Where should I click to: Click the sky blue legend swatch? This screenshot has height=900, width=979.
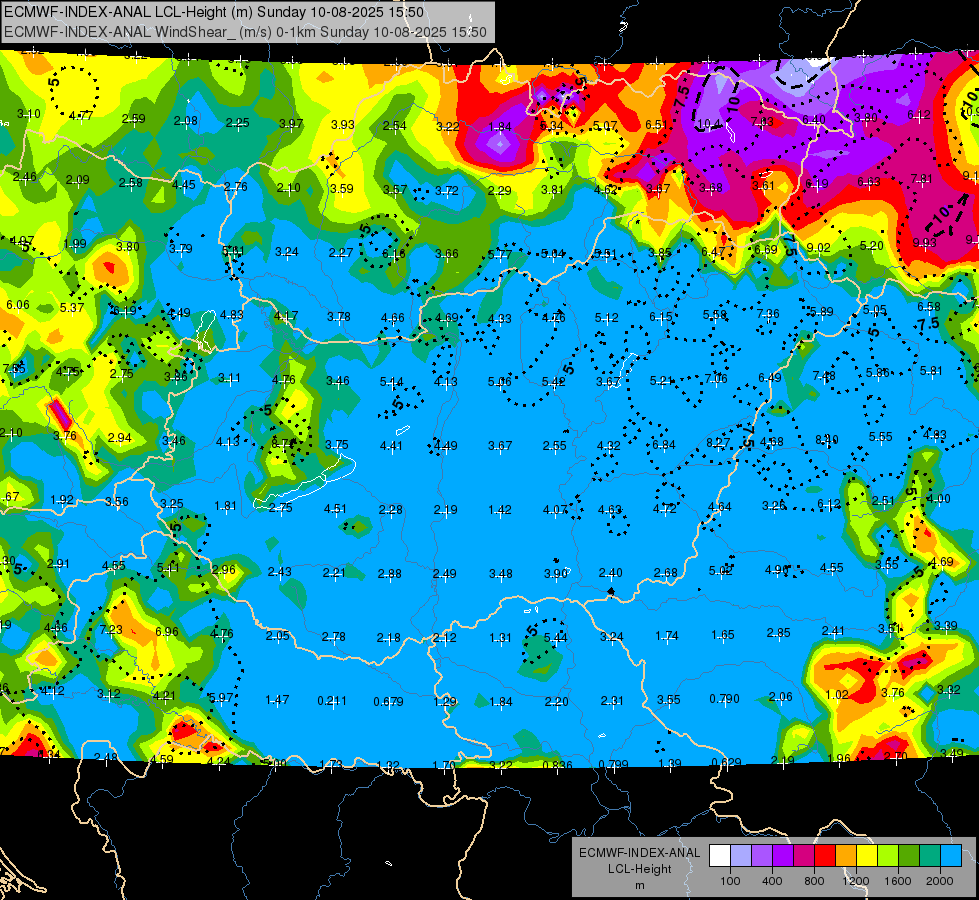(951, 855)
